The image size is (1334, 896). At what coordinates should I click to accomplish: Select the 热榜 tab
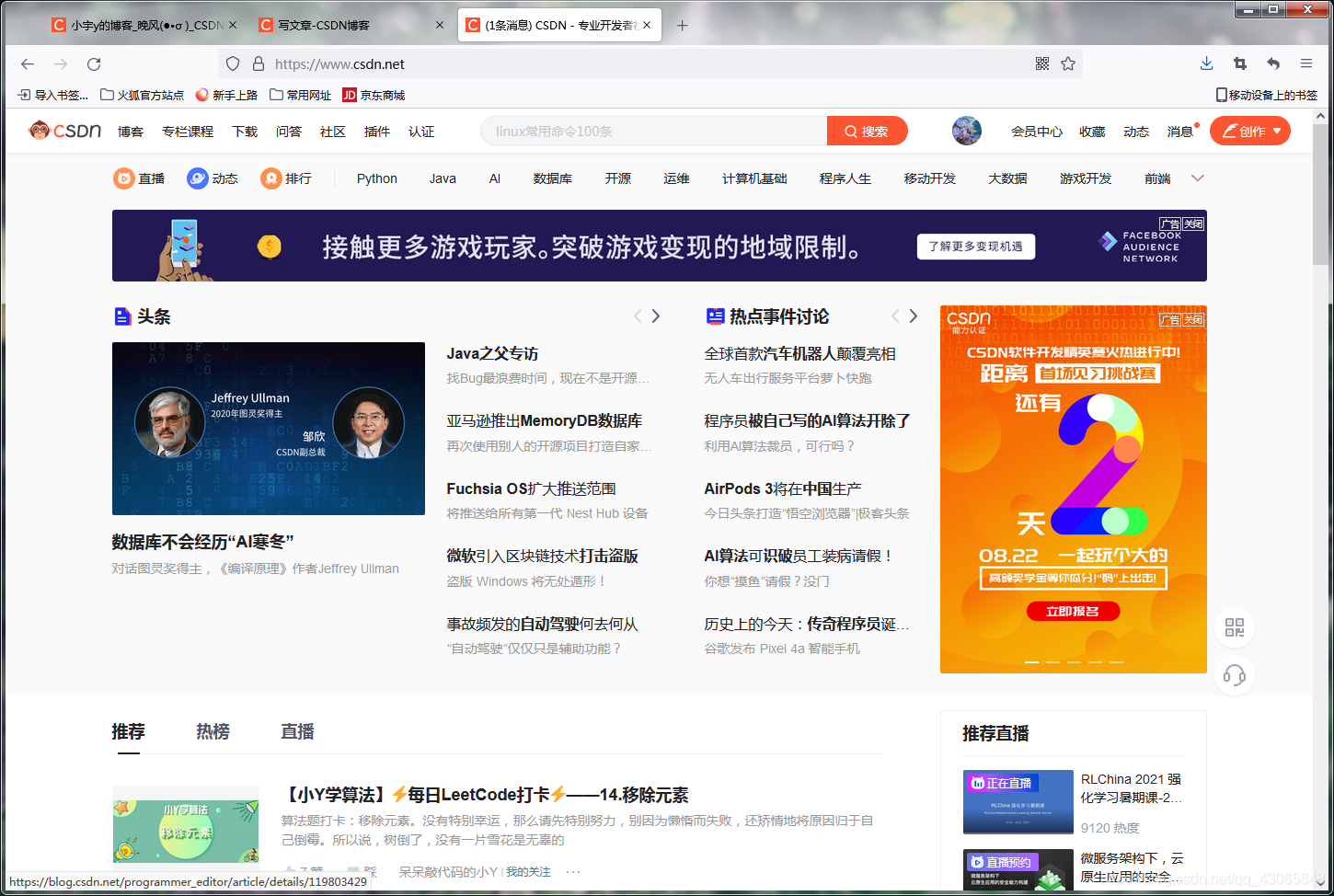213,731
